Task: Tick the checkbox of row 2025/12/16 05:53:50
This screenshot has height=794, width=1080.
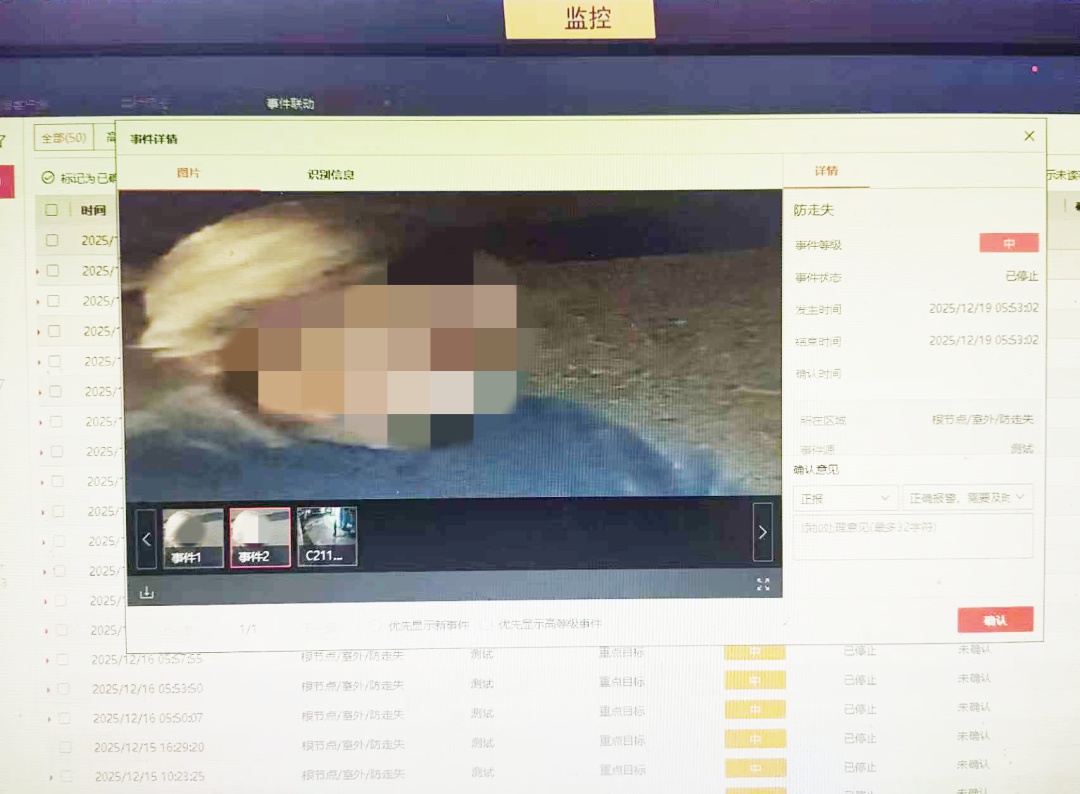Action: (63, 689)
